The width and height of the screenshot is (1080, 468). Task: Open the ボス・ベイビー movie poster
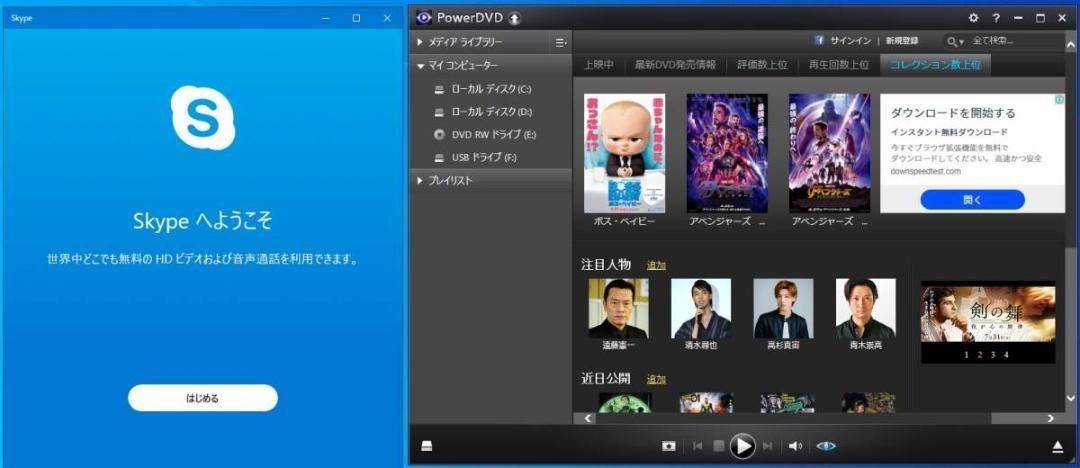click(625, 153)
